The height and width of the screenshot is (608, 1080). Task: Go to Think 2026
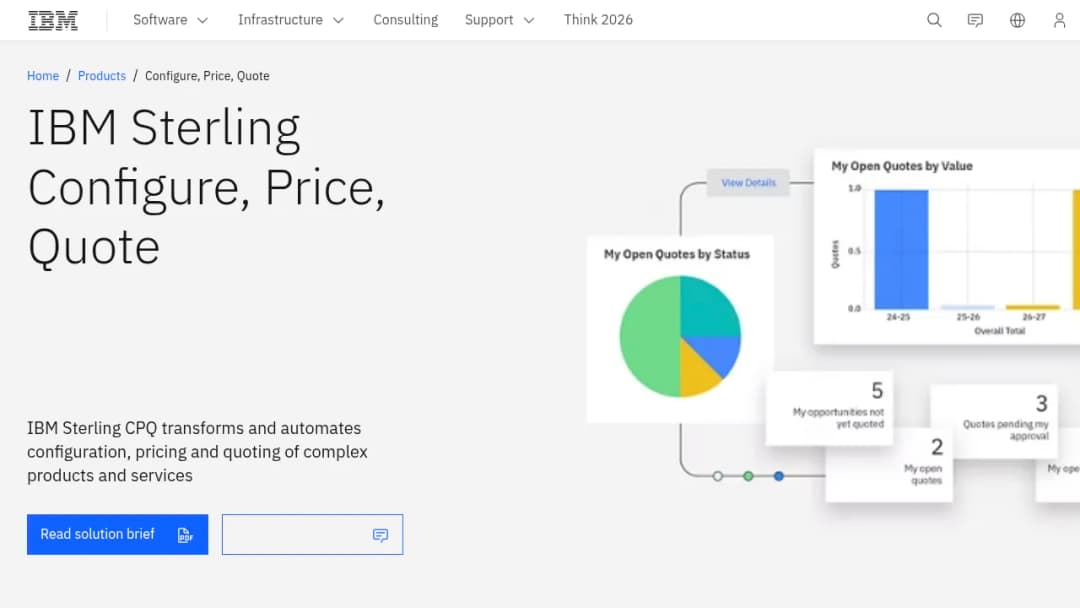pyautogui.click(x=598, y=20)
